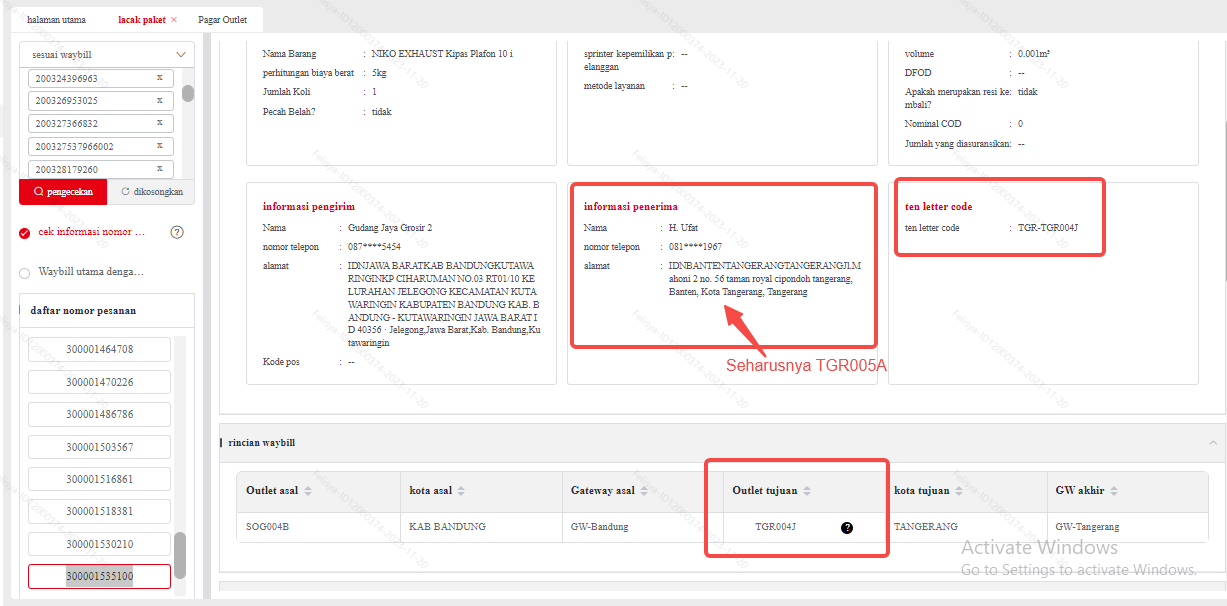The height and width of the screenshot is (606, 1227).
Task: Switch to lacak paket tab
Action: pos(141,20)
